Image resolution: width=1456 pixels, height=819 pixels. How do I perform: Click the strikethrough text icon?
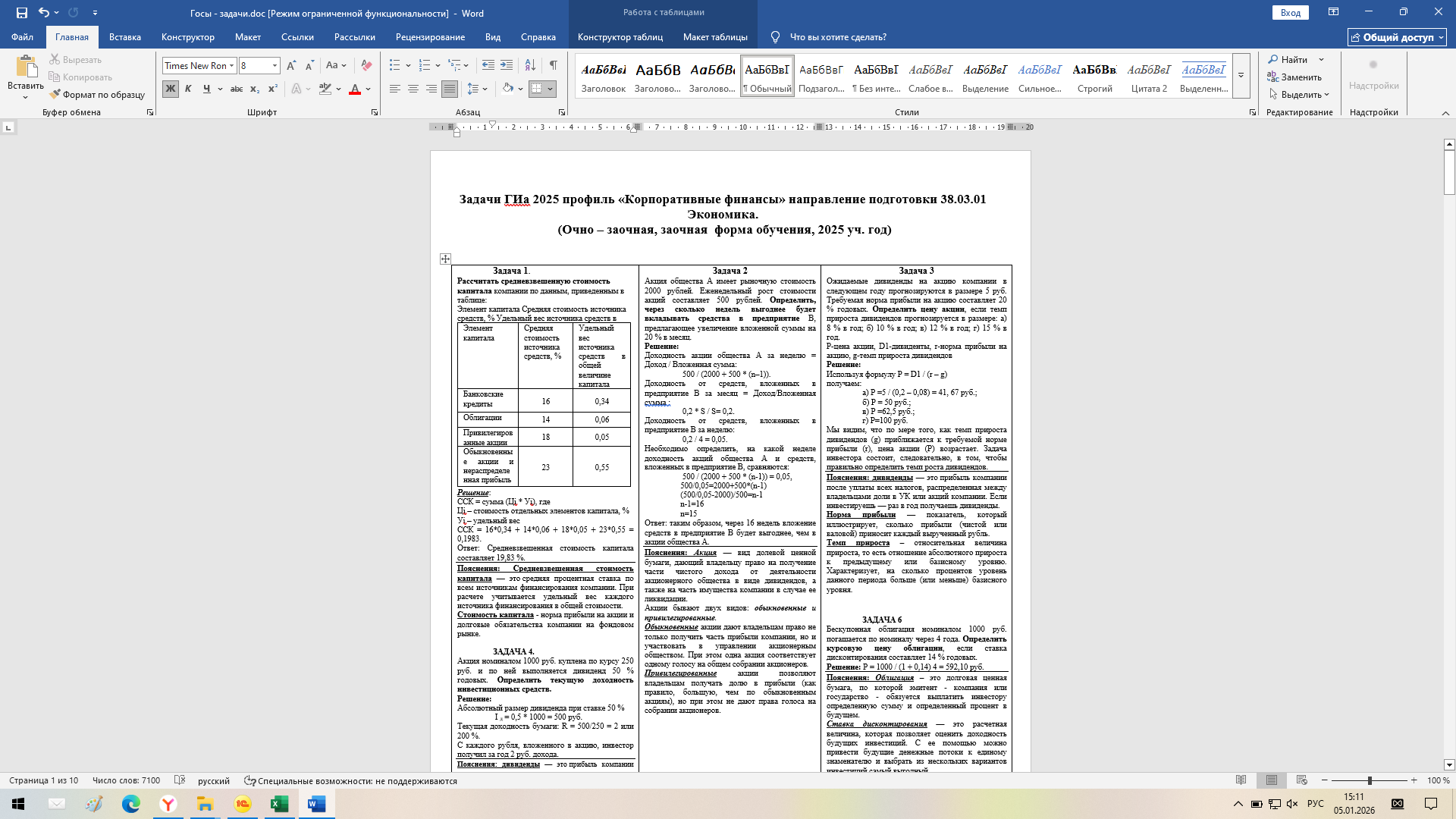(236, 89)
